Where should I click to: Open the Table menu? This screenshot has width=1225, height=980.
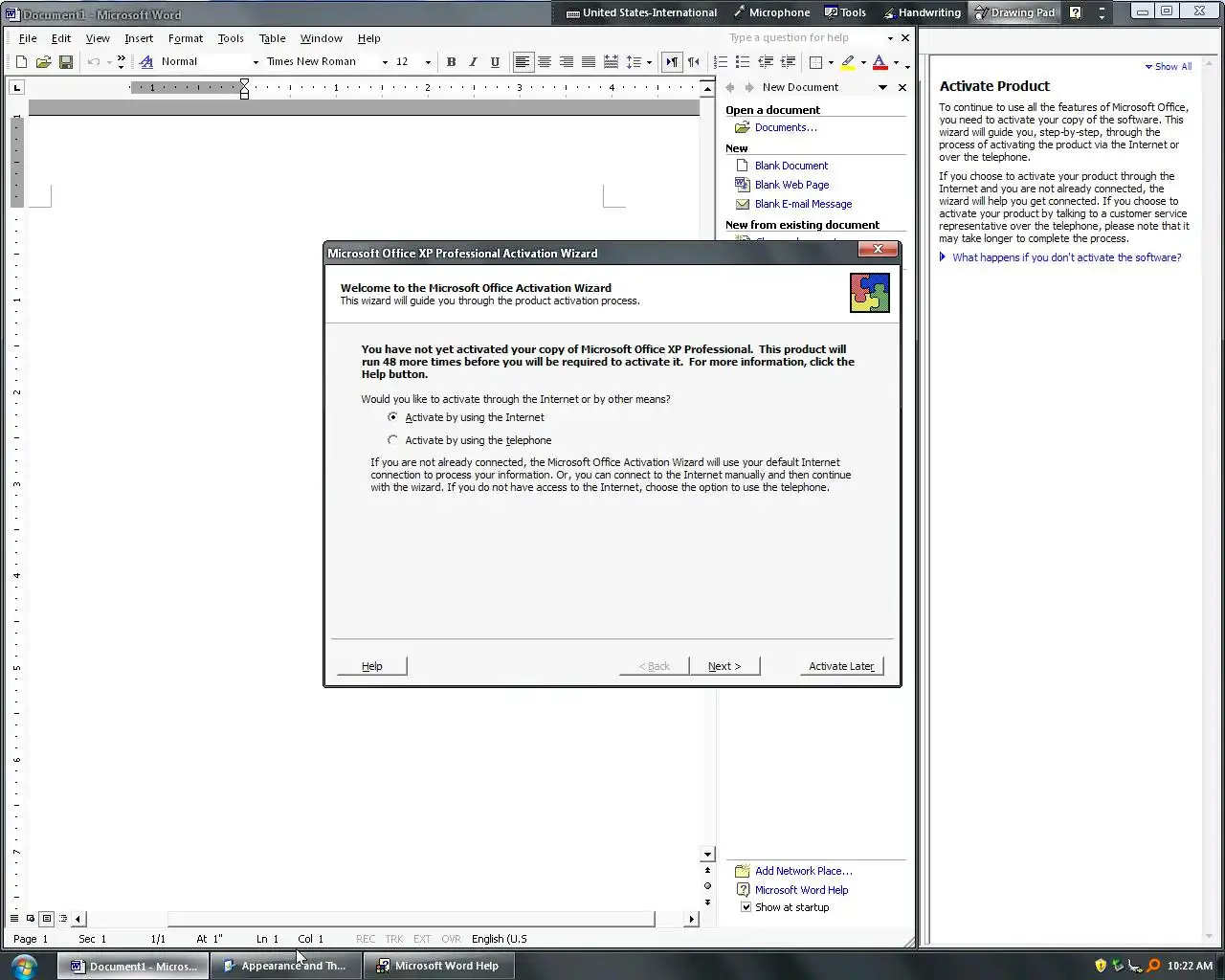pos(273,38)
